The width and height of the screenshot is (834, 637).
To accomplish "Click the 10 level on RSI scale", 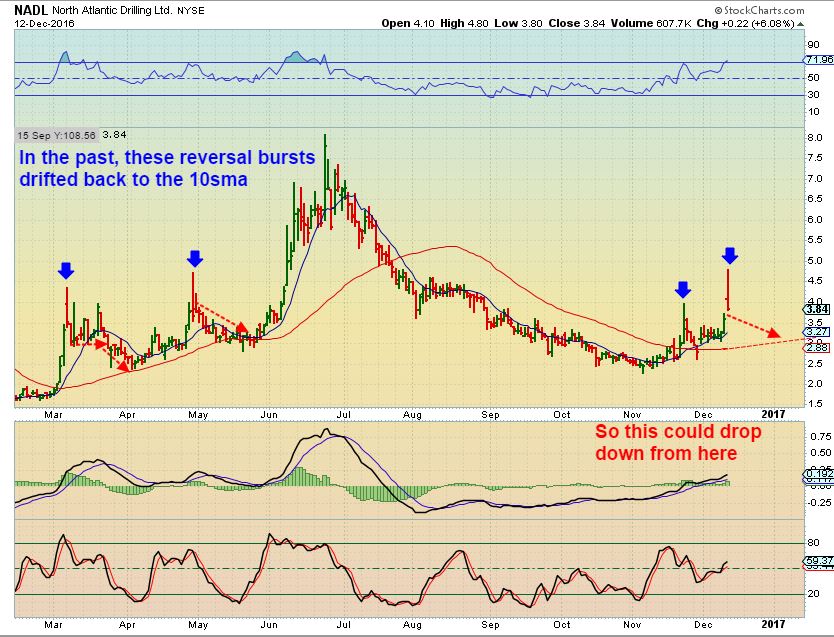I will [813, 112].
